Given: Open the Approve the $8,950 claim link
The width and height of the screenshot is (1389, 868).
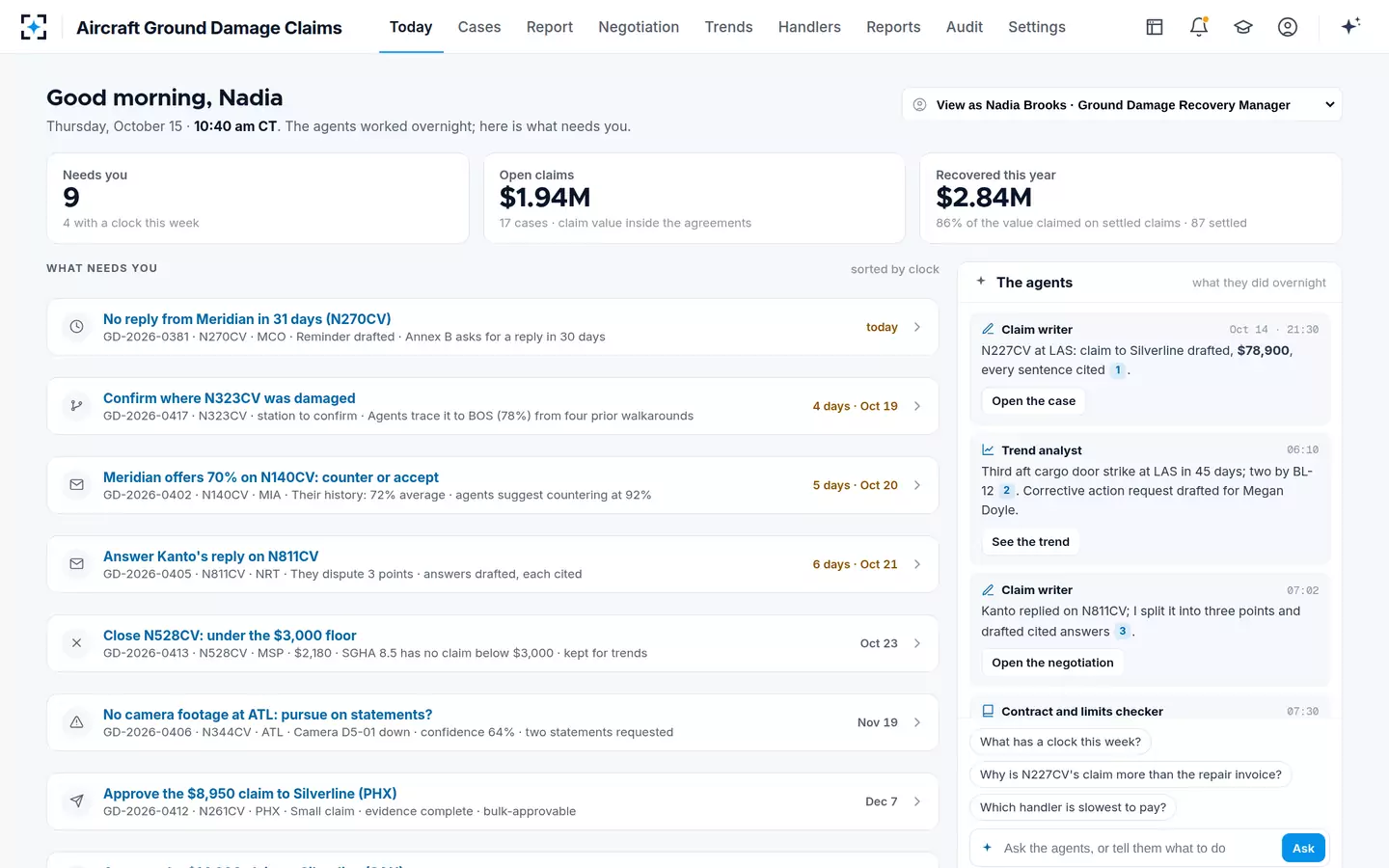Looking at the screenshot, I should coord(250,794).
